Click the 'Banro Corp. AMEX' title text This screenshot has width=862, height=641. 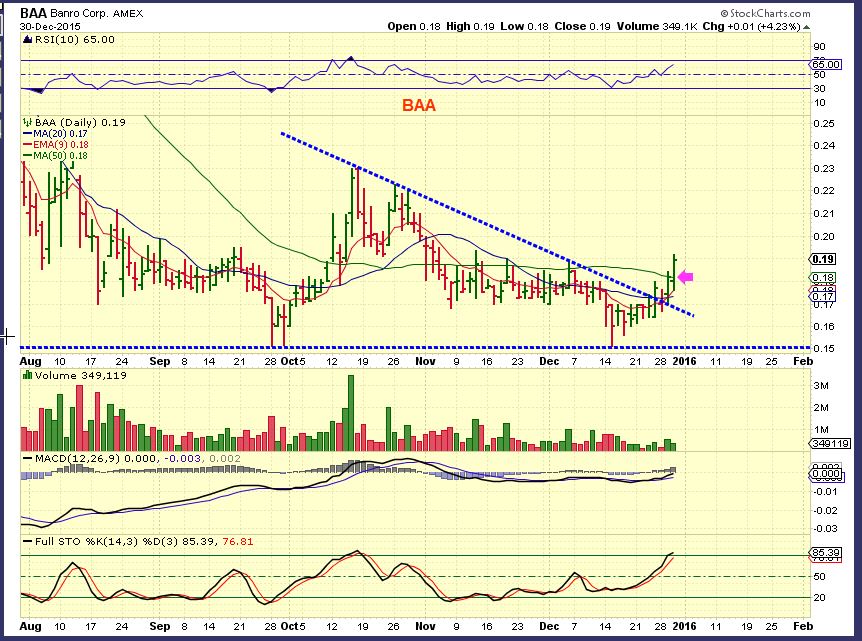[97, 14]
